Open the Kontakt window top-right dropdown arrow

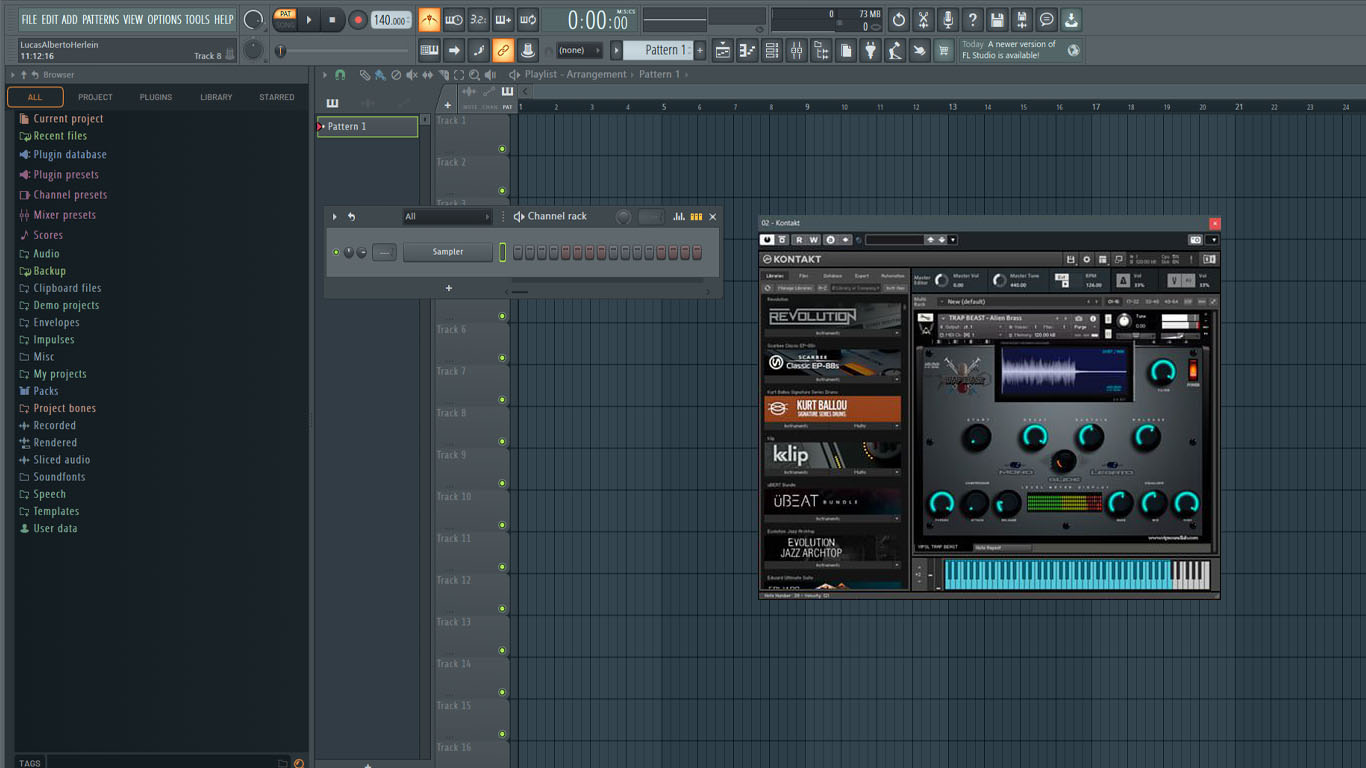click(1213, 240)
